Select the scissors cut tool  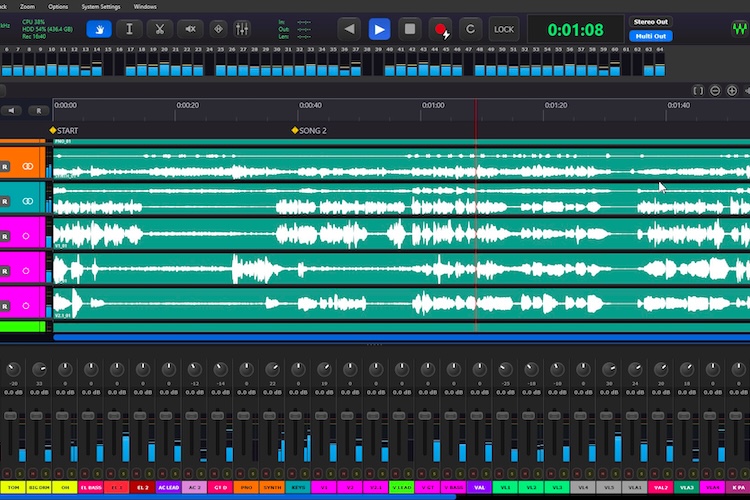(x=159, y=29)
